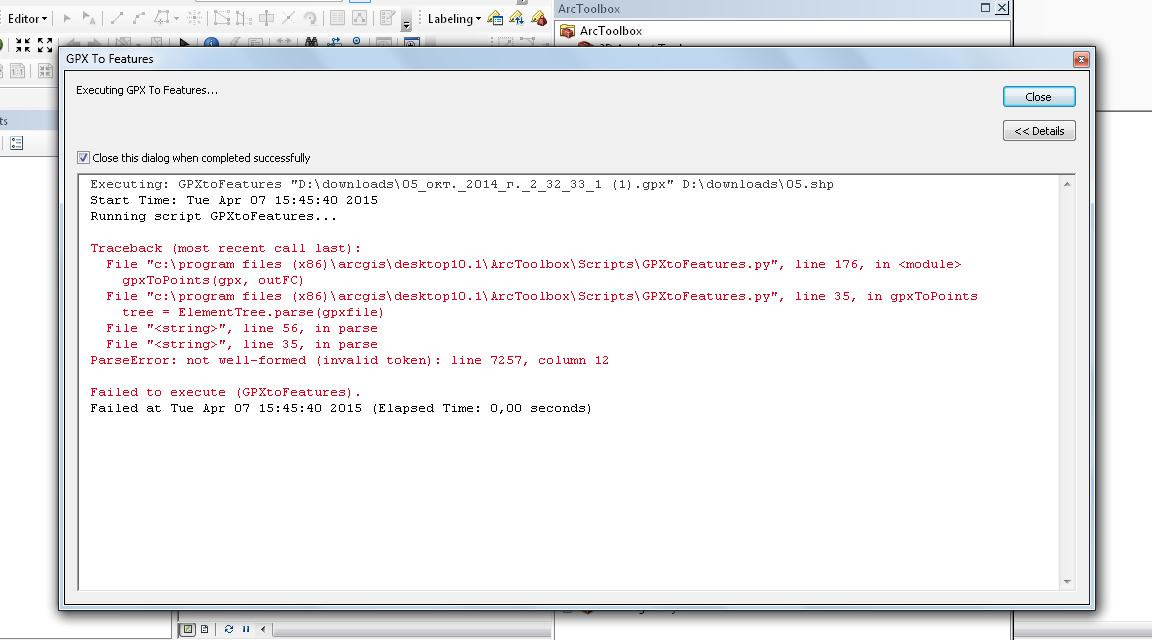Open the Editor dropdown menu

tap(27, 18)
